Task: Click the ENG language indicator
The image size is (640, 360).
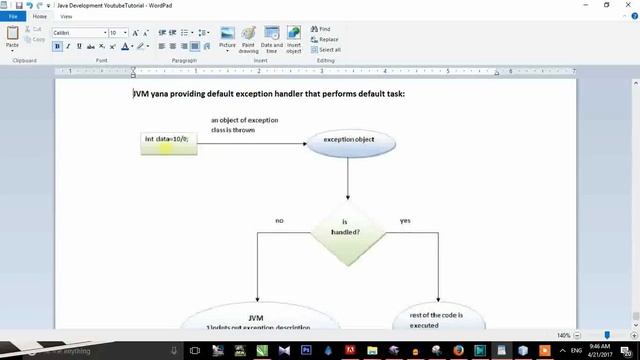Action: [576, 351]
